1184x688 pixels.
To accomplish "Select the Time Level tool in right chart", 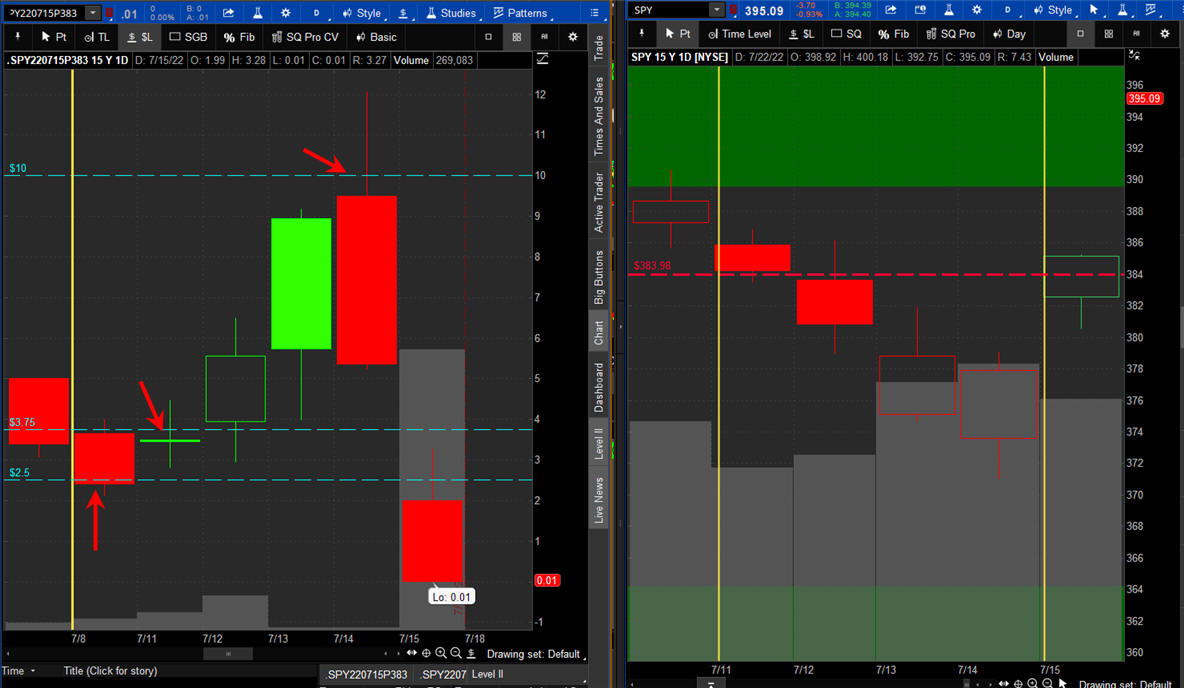I will (x=740, y=33).
